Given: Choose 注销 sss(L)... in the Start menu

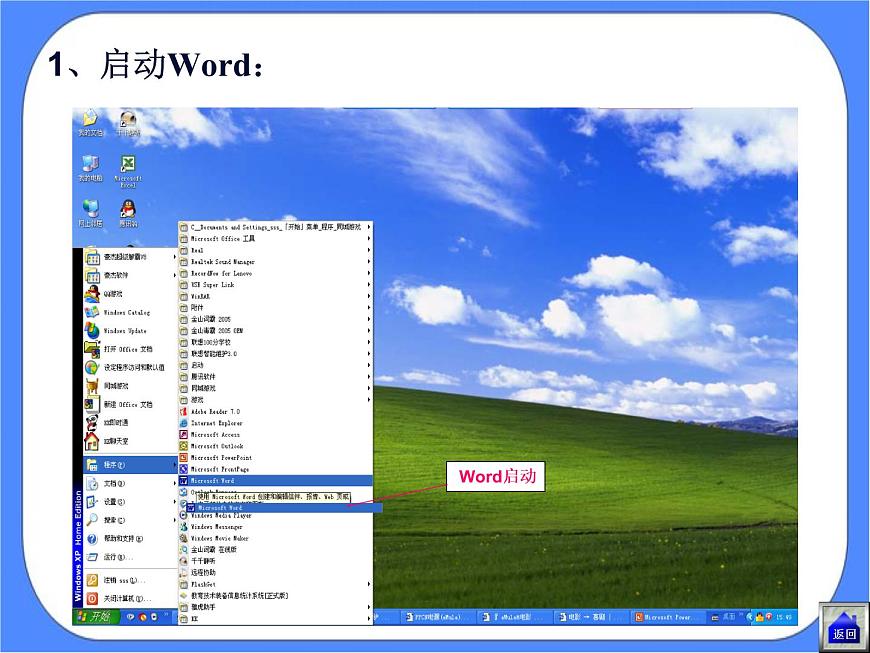Looking at the screenshot, I should coord(129,581).
